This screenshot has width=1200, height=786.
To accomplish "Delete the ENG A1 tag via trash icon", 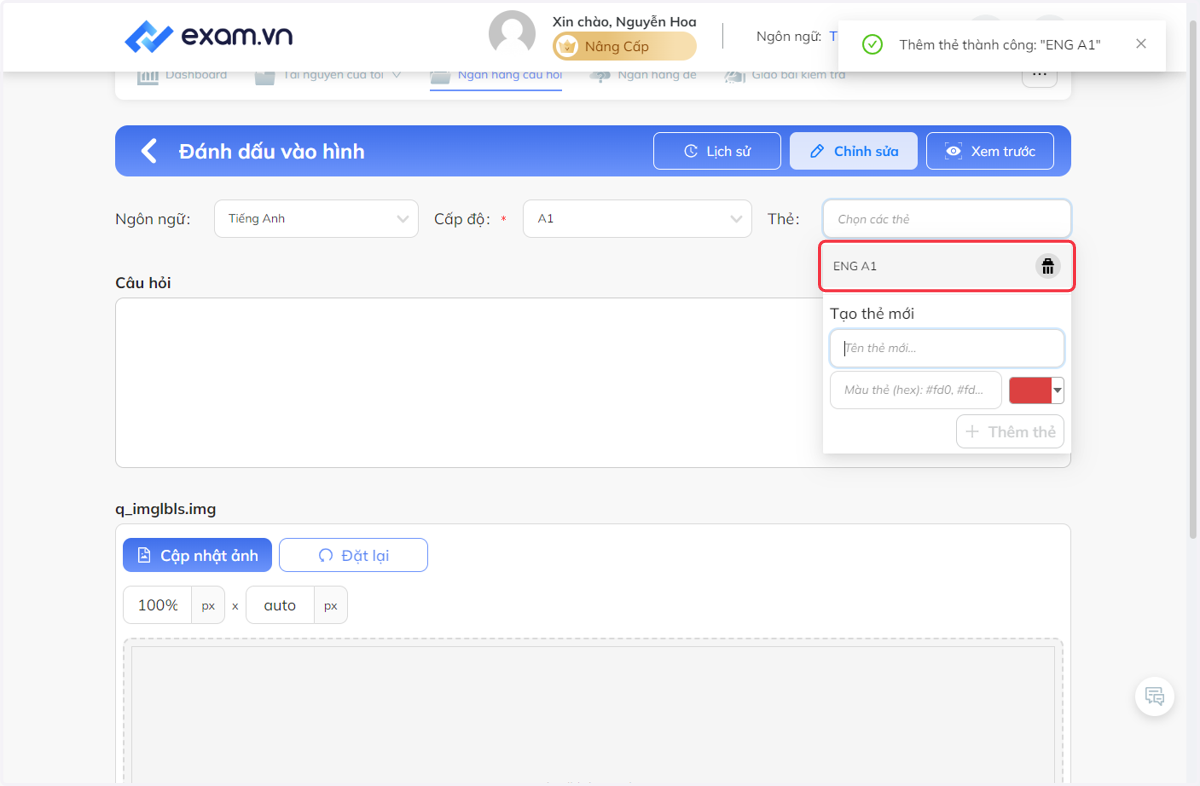I will pyautogui.click(x=1047, y=266).
